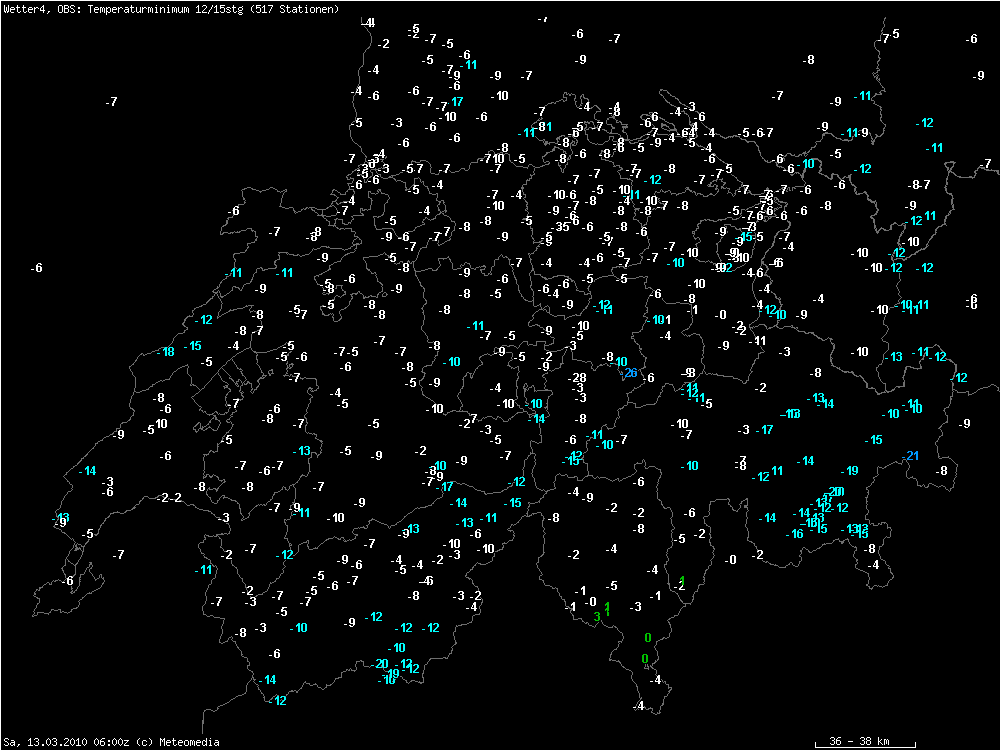Click the green 3 temperature reading
Viewport: 1000px width, 750px height.
tap(596, 617)
